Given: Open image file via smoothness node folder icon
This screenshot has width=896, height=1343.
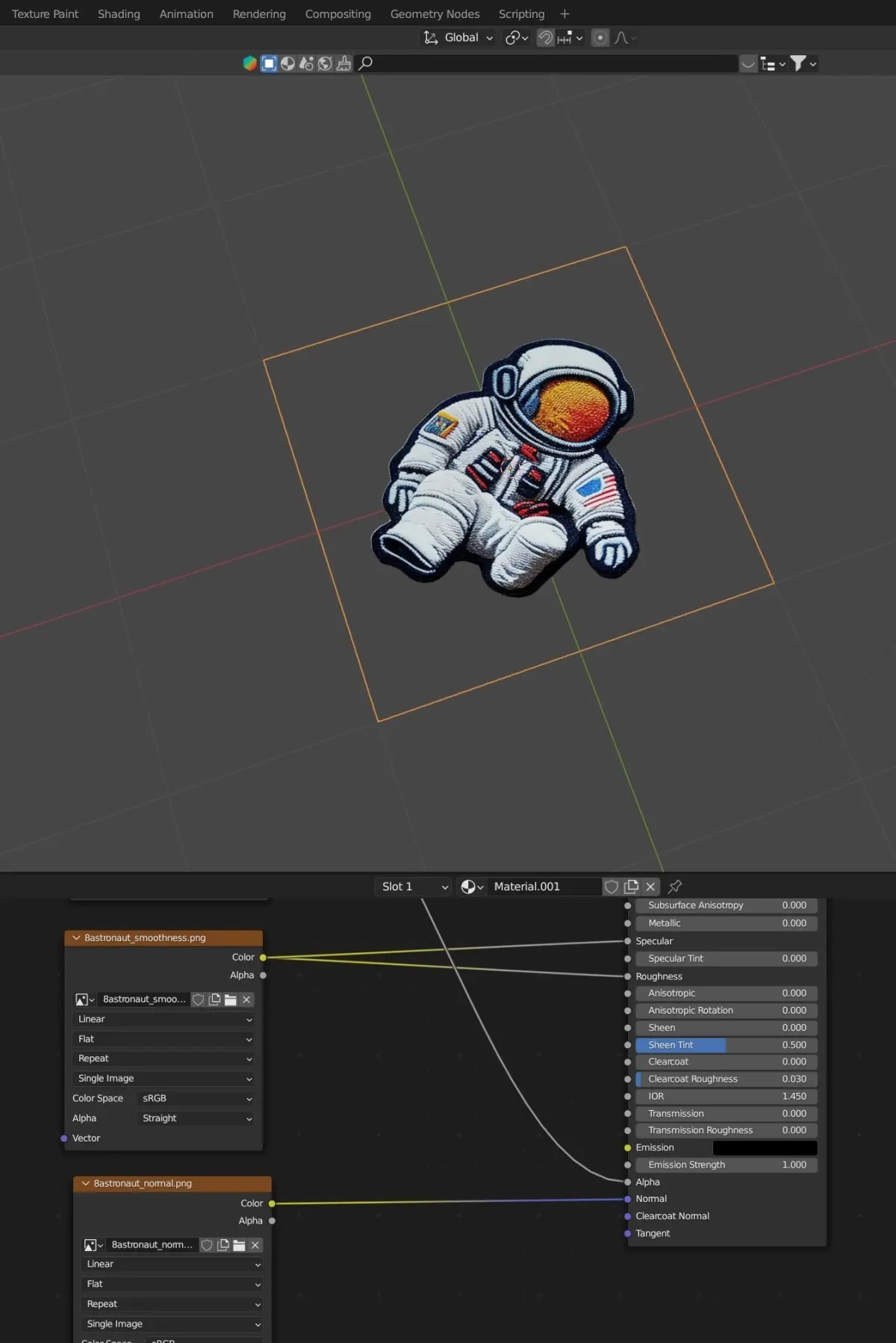Looking at the screenshot, I should pyautogui.click(x=231, y=999).
